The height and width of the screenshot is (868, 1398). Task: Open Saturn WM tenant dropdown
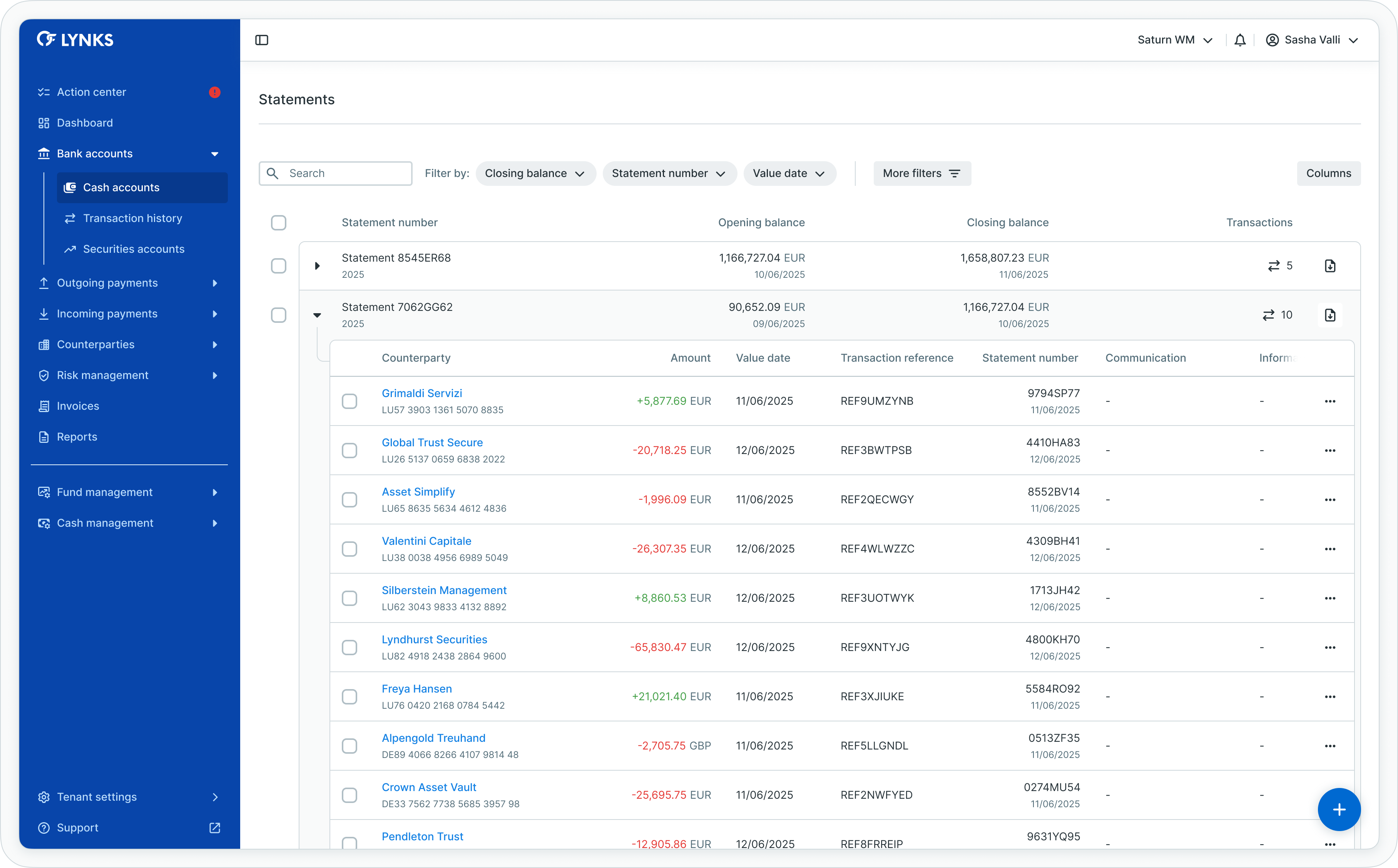coord(1175,40)
